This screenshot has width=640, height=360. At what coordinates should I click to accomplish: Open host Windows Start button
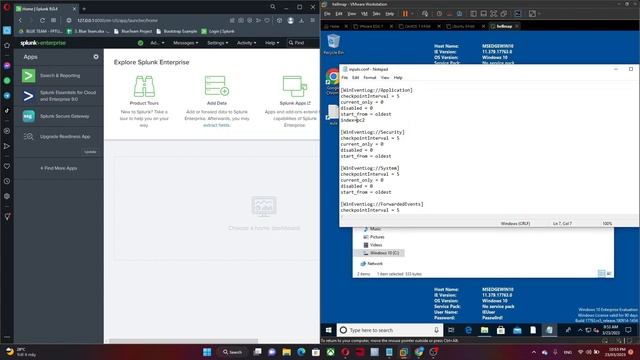pos(207,352)
